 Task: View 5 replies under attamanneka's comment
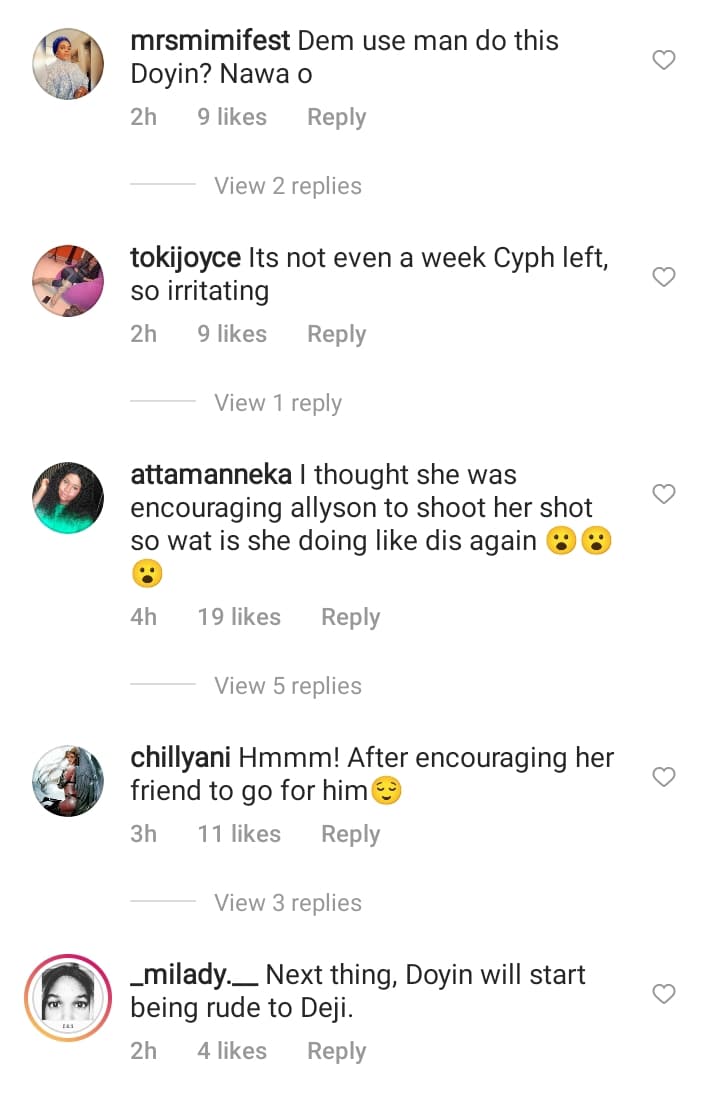coord(288,686)
